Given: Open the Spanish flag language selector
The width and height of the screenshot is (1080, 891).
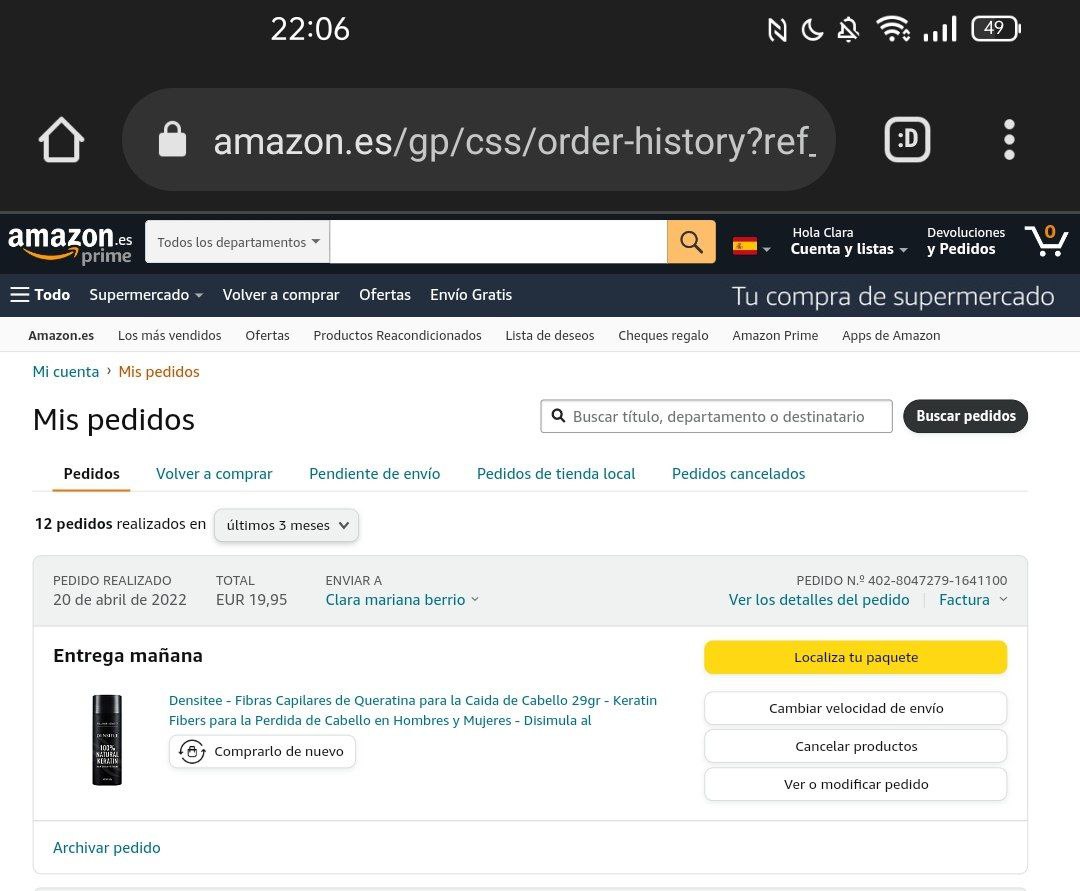Looking at the screenshot, I should 751,246.
